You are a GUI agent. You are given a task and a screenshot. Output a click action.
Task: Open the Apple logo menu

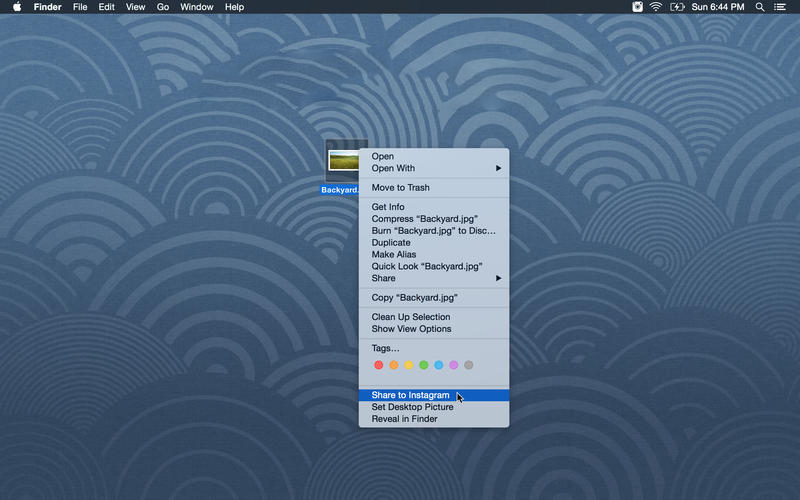16,7
